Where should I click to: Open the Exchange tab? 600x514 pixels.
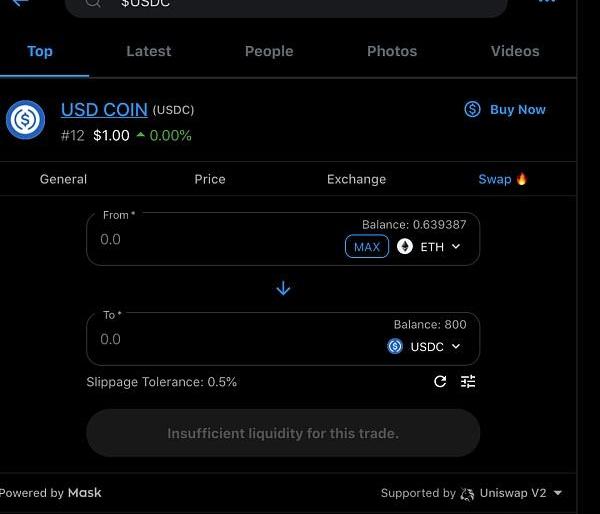pyautogui.click(x=356, y=179)
